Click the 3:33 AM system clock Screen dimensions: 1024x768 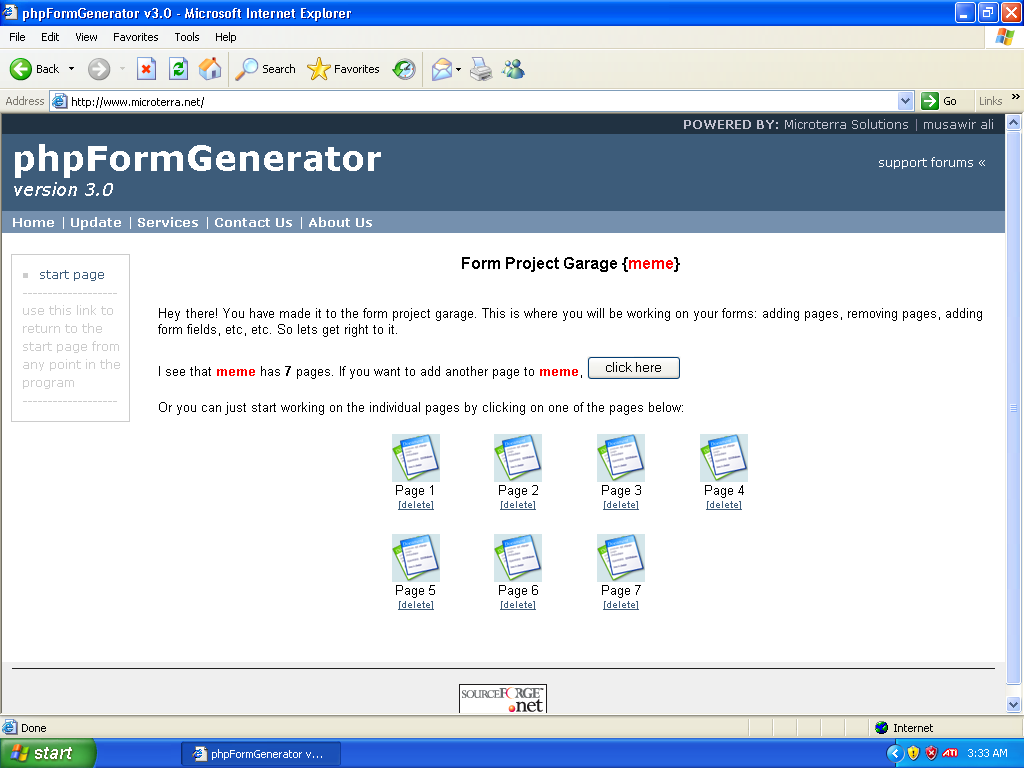[x=987, y=753]
